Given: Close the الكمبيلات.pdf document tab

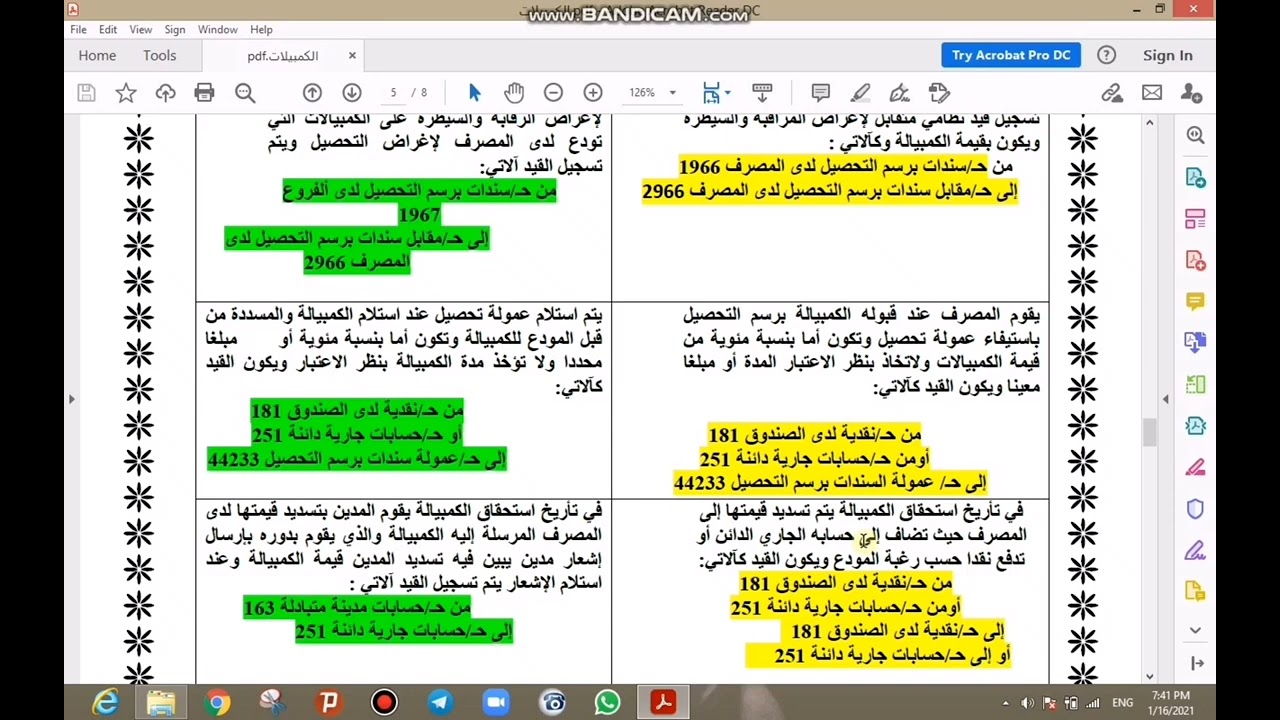Looking at the screenshot, I should (x=352, y=56).
